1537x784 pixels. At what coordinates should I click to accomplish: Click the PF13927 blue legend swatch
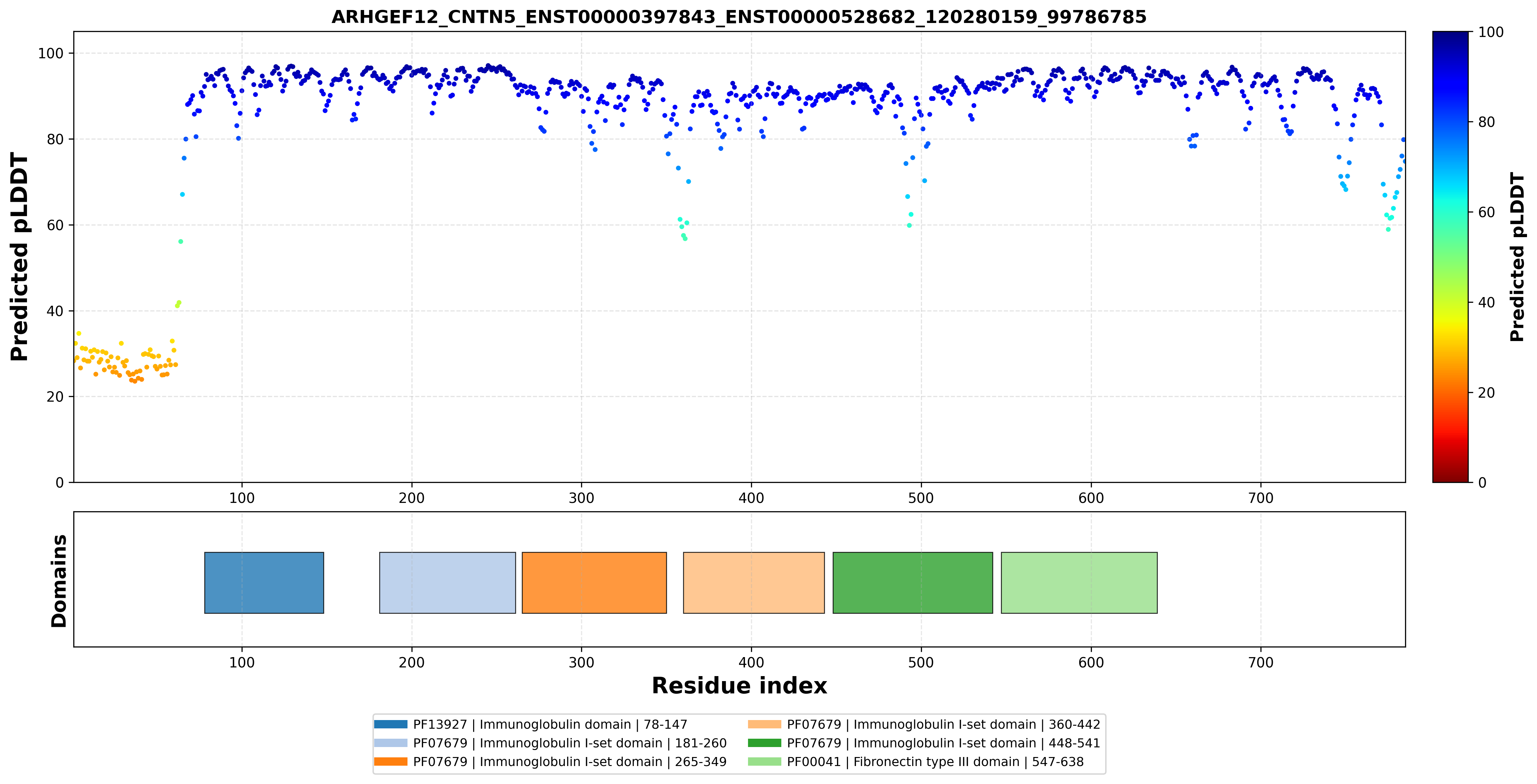click(391, 724)
